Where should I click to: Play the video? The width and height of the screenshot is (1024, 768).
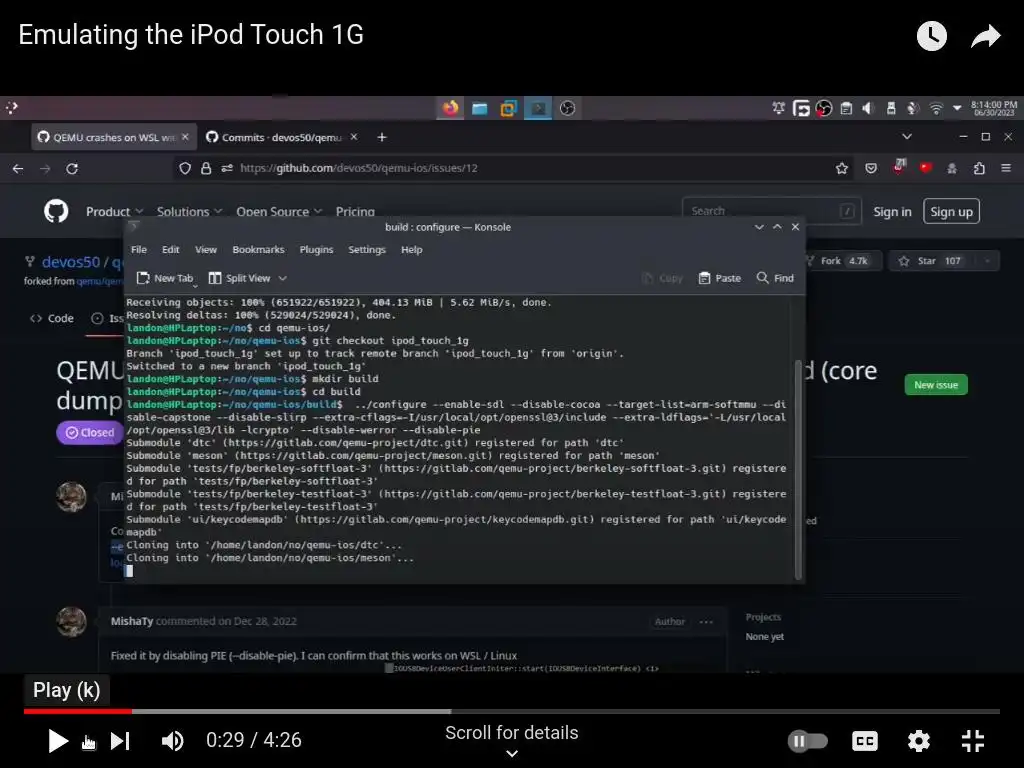pos(58,741)
